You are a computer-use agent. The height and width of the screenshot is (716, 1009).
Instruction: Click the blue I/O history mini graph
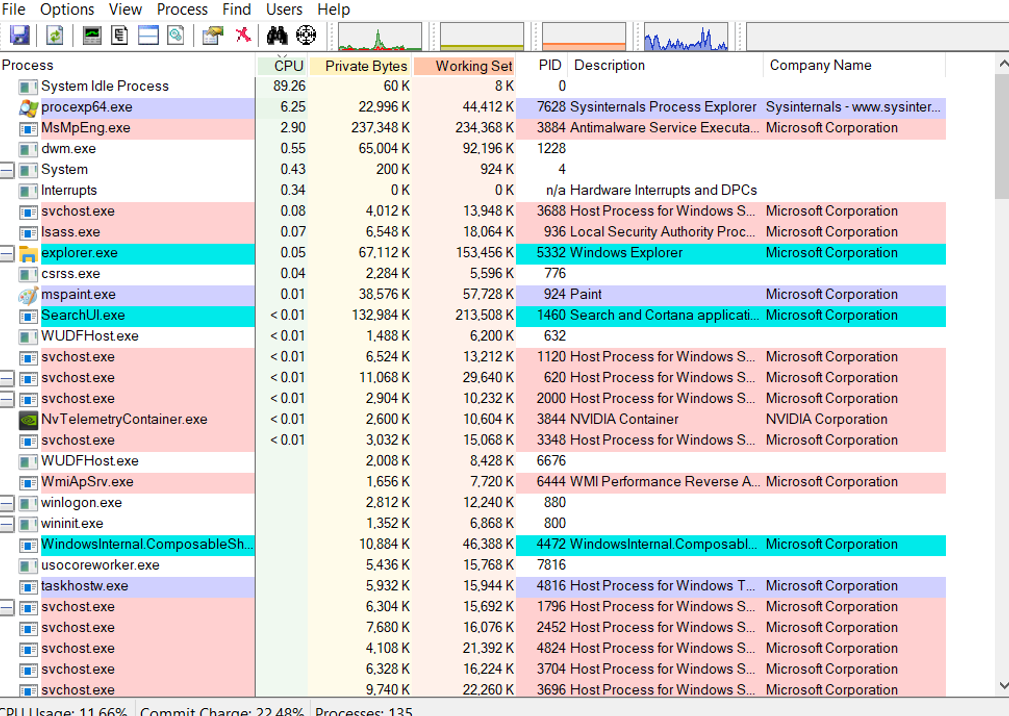(686, 37)
